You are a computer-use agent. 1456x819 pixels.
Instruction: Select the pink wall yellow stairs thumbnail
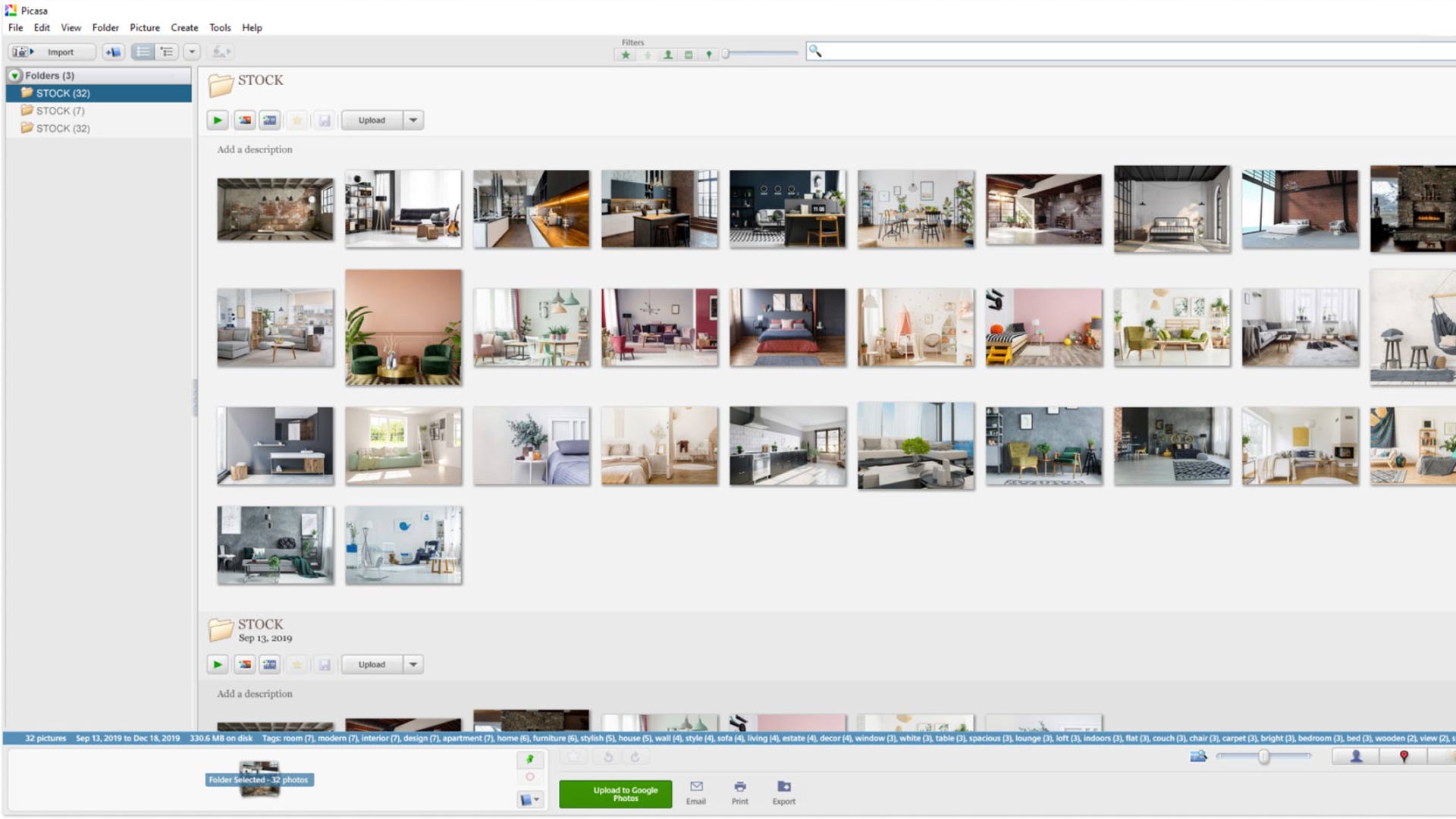(1044, 327)
